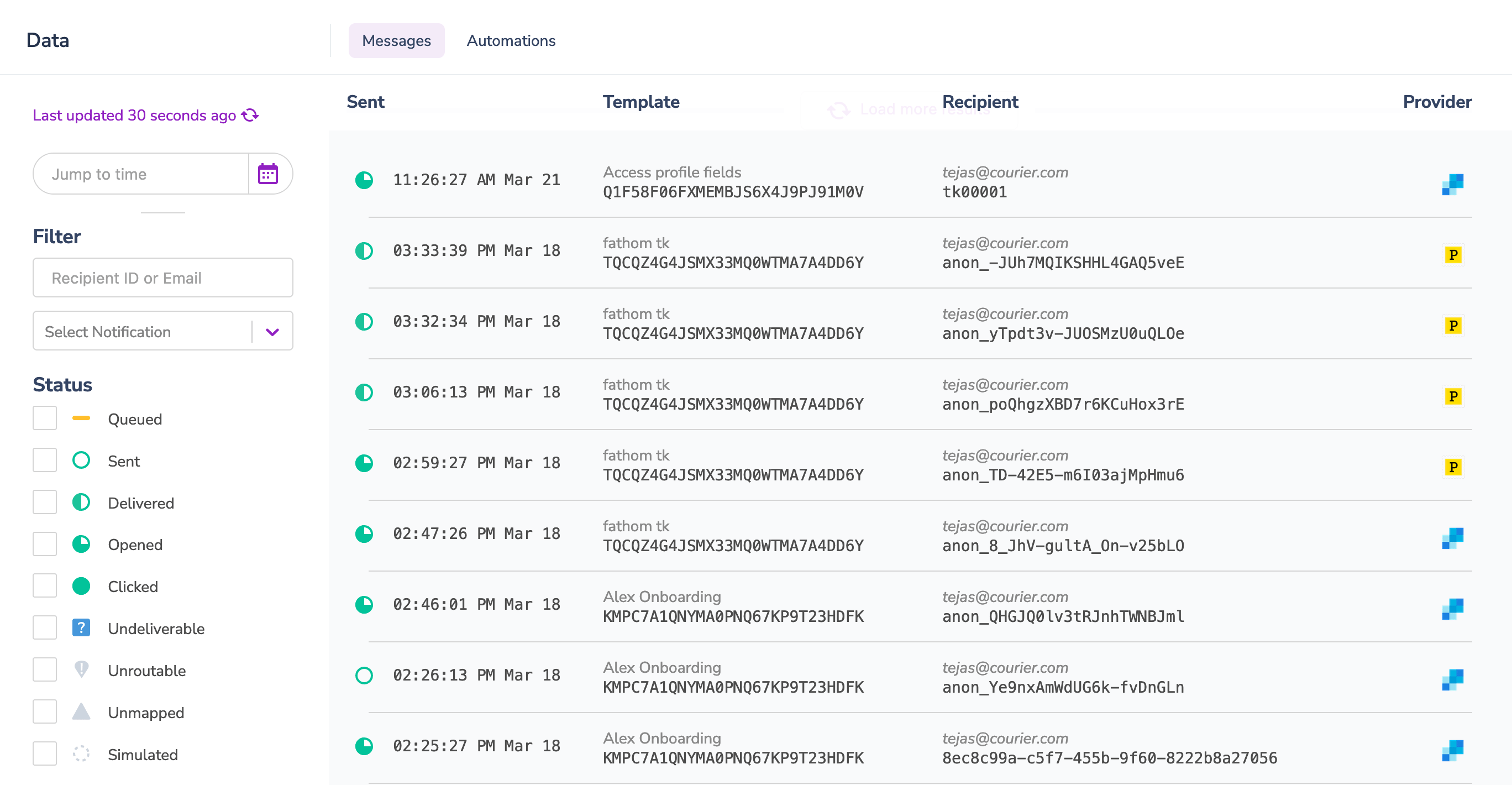Check the Delivered status filter
1512x785 pixels.
(45, 503)
